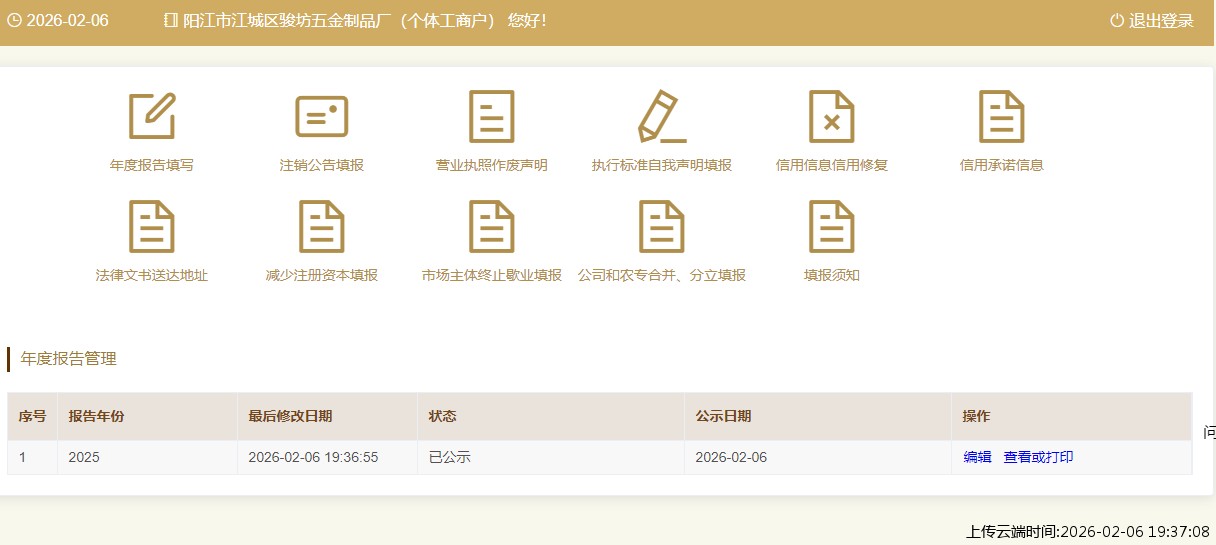Open the 注销公告填报 card icon
Image resolution: width=1216 pixels, height=545 pixels.
(322, 116)
